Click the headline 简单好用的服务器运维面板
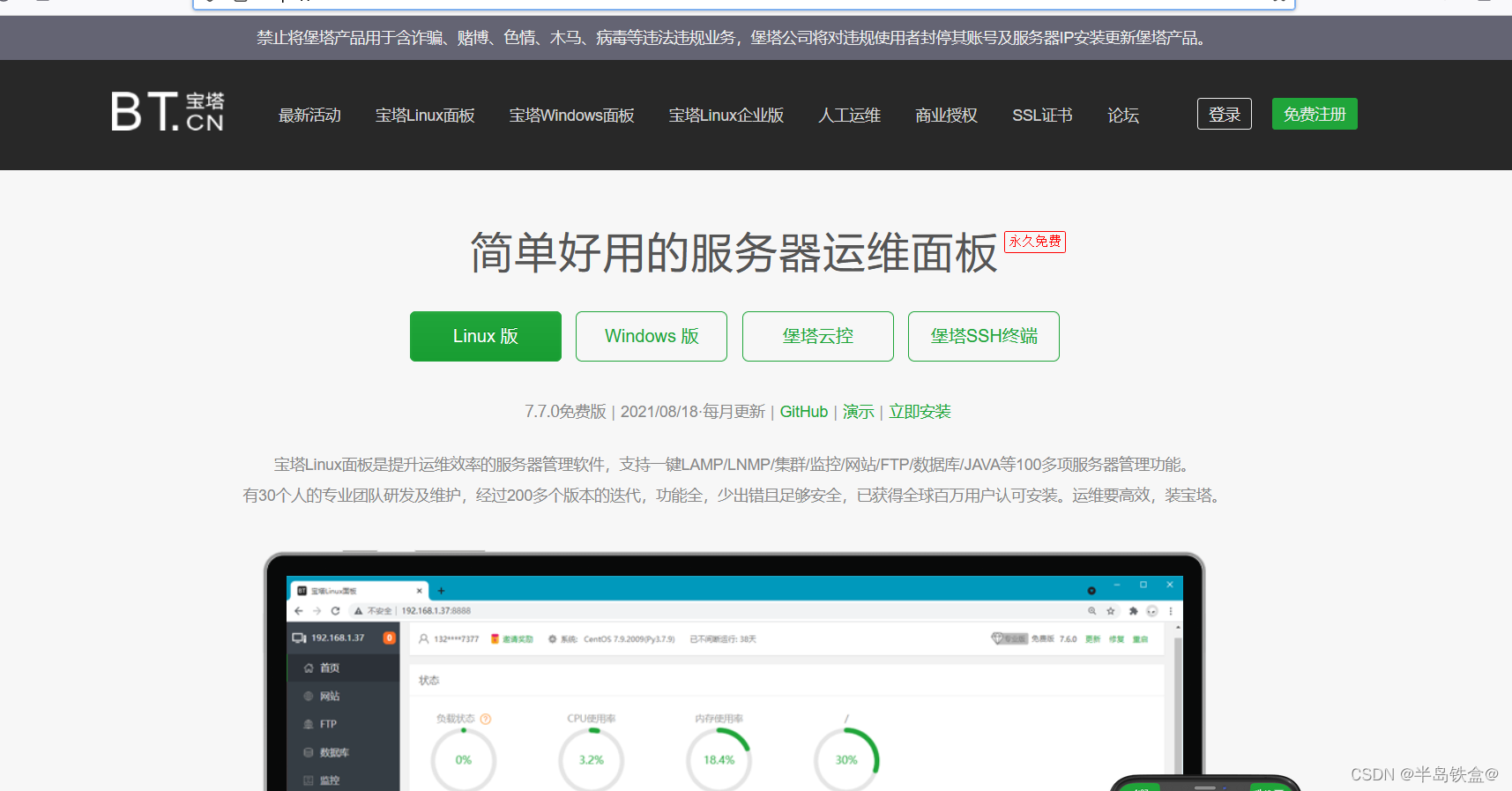Screen dimensions: 1512x791 pyautogui.click(x=734, y=254)
